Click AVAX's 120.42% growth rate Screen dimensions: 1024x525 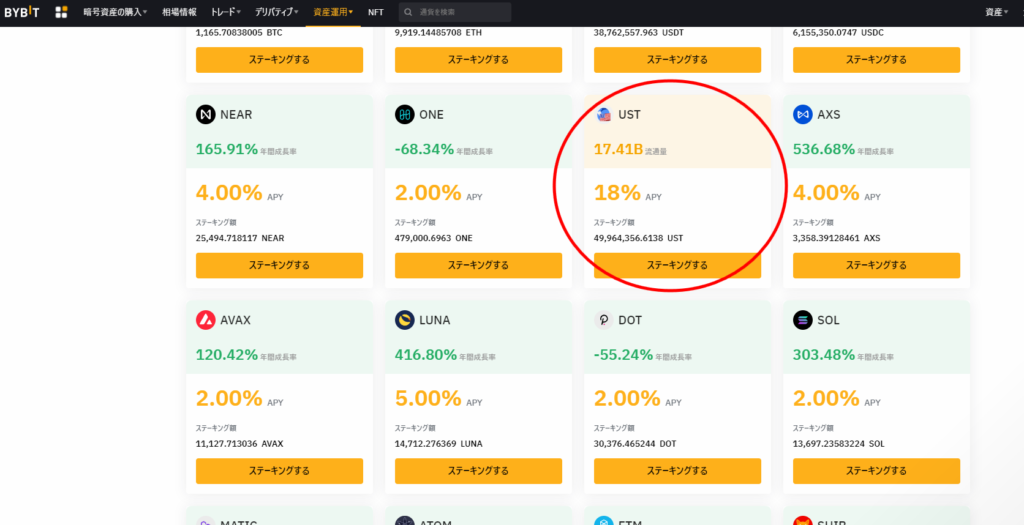click(x=227, y=355)
